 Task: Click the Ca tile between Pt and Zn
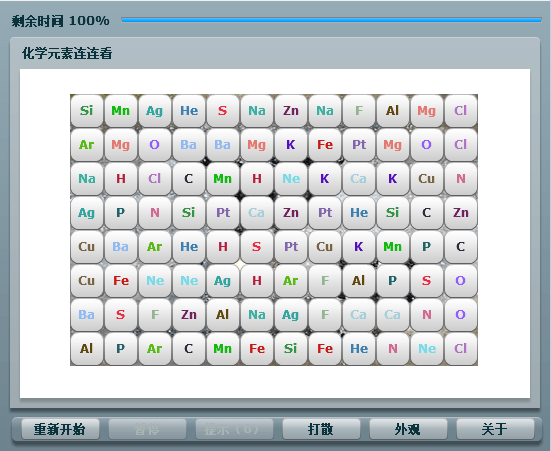tap(257, 213)
